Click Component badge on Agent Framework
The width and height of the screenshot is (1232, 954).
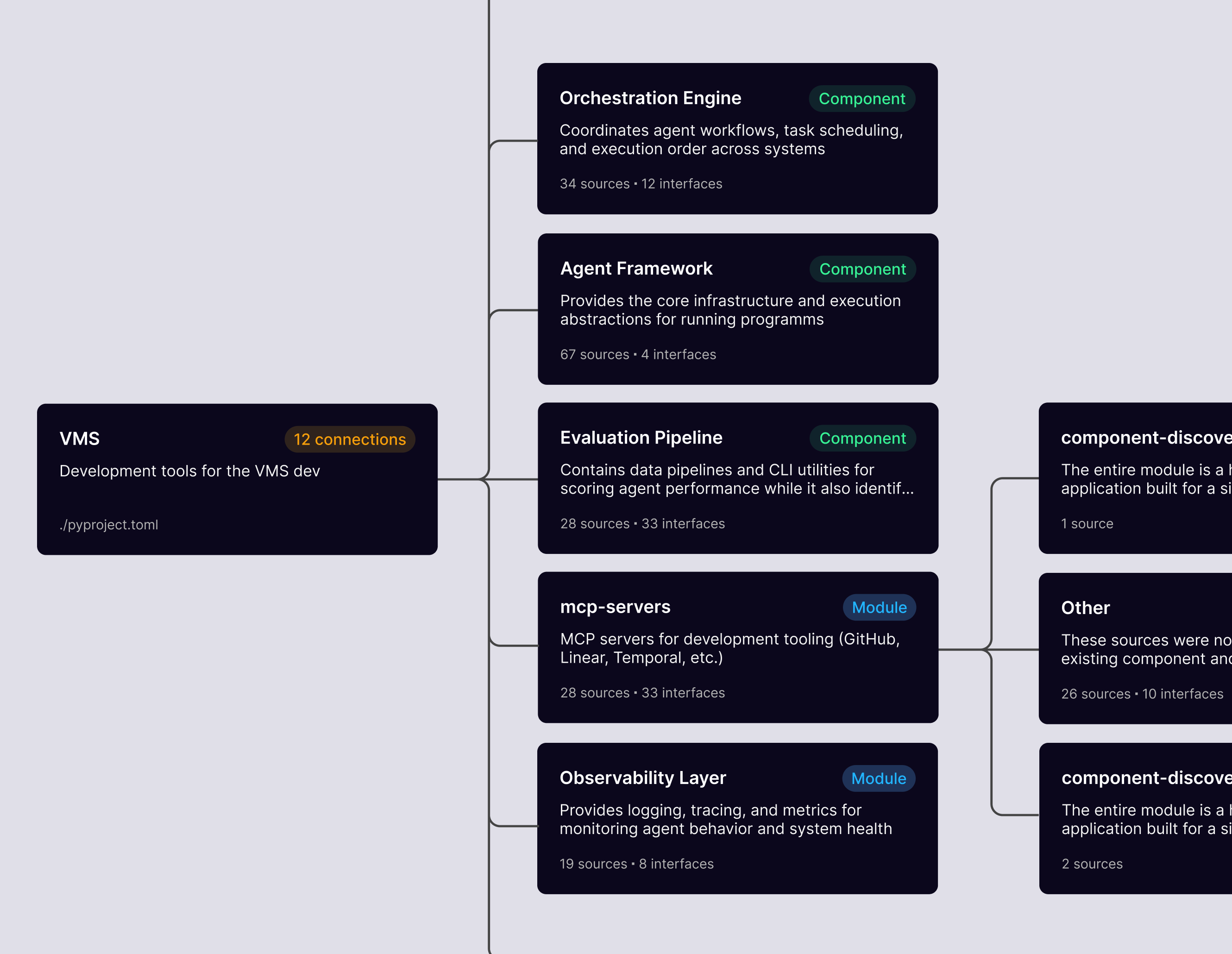[862, 269]
